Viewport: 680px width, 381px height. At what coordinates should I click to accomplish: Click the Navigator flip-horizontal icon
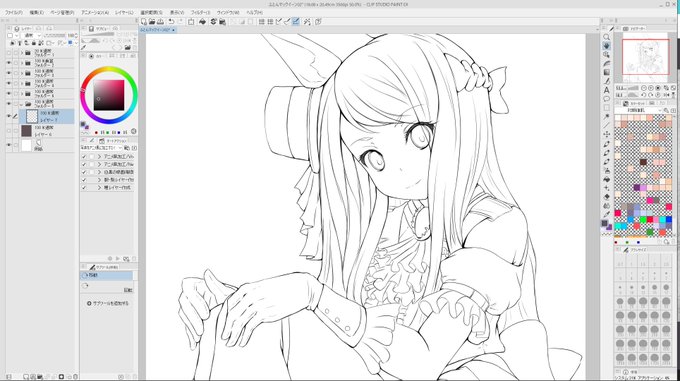pos(666,95)
